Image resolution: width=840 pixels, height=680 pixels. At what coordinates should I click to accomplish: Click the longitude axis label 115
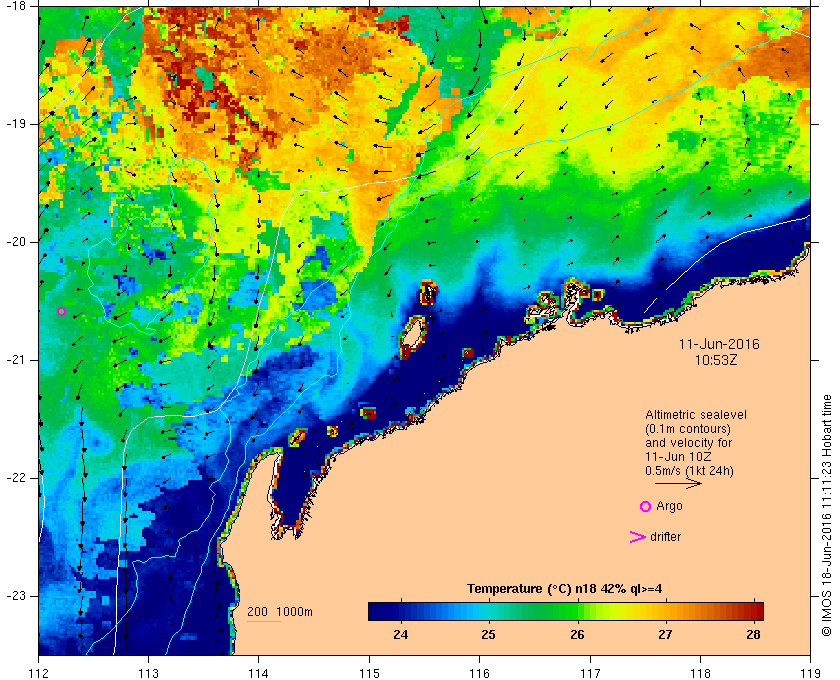369,674
